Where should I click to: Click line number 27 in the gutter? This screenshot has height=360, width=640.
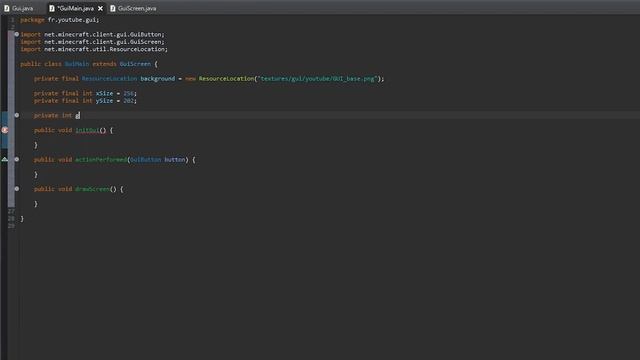point(11,211)
